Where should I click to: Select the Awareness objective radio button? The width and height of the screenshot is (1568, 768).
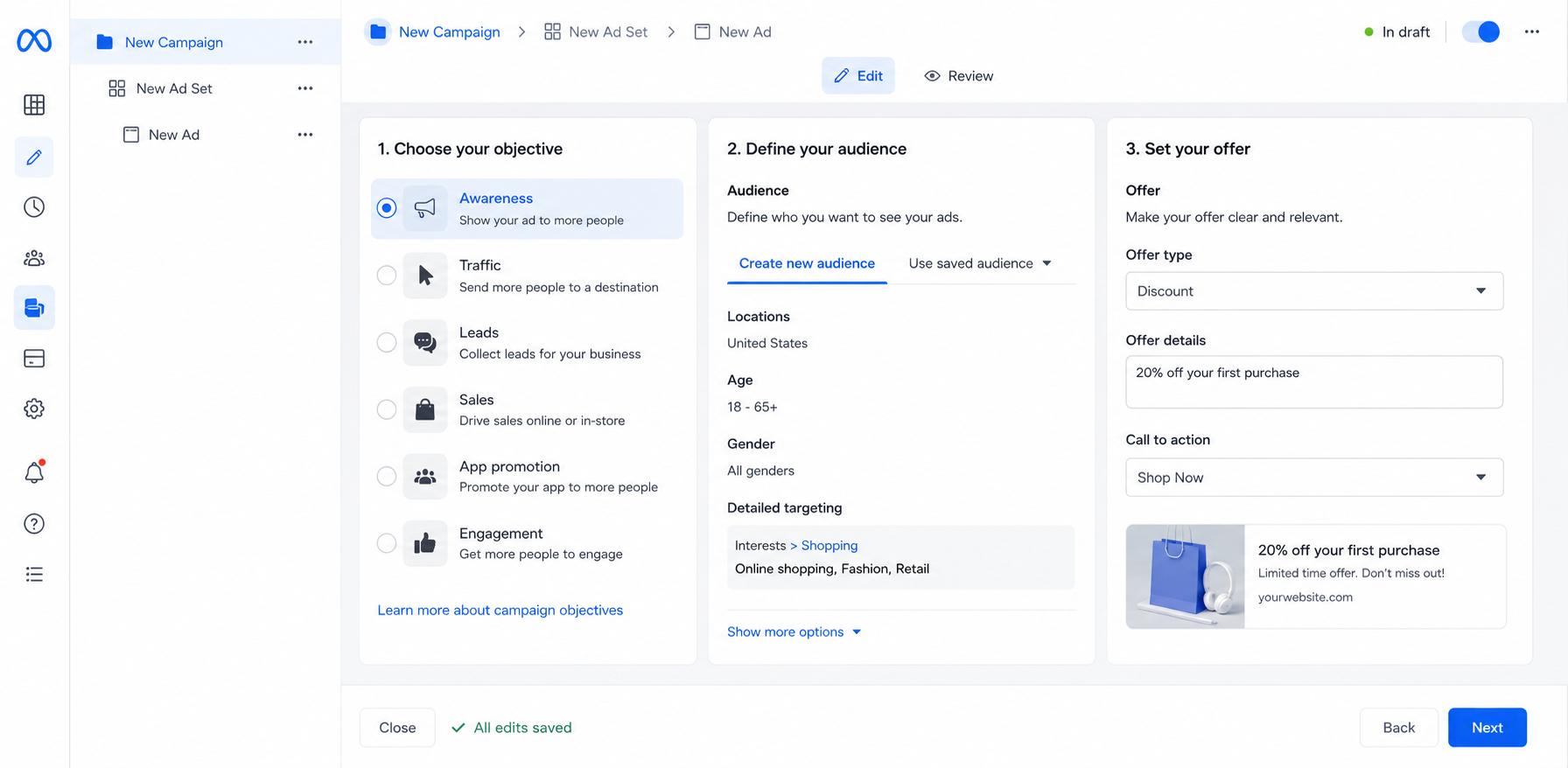pyautogui.click(x=387, y=208)
